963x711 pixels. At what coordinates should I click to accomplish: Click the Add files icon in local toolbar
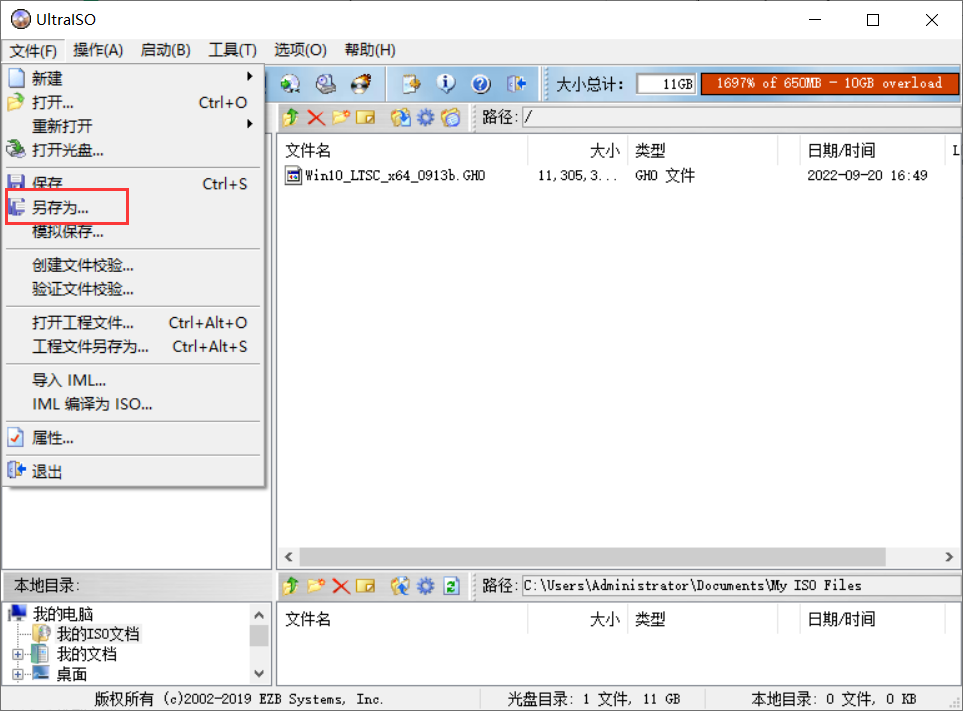pos(400,586)
